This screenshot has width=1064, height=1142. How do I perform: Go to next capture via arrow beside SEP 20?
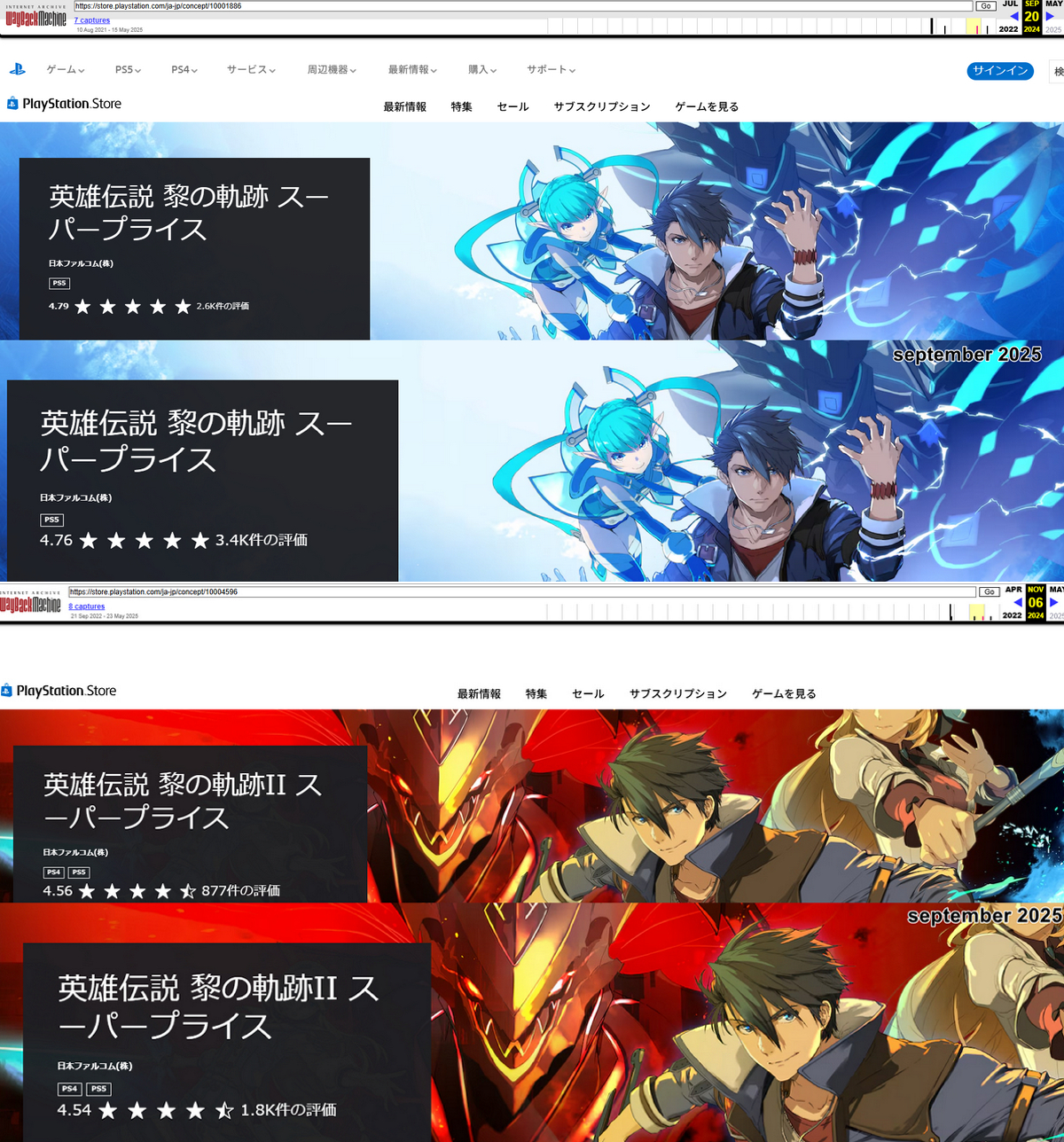click(x=1050, y=16)
